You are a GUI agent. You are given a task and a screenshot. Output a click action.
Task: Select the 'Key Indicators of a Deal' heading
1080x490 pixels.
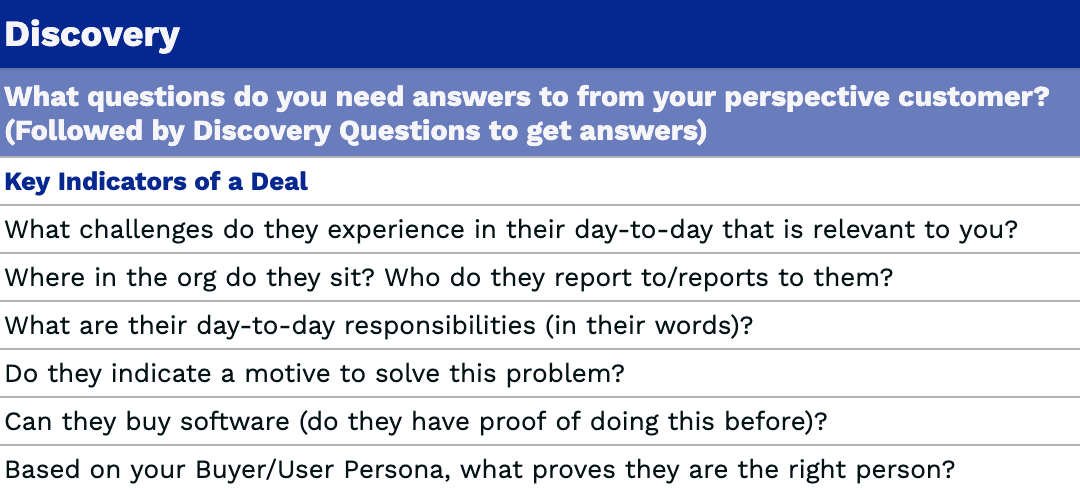click(157, 182)
